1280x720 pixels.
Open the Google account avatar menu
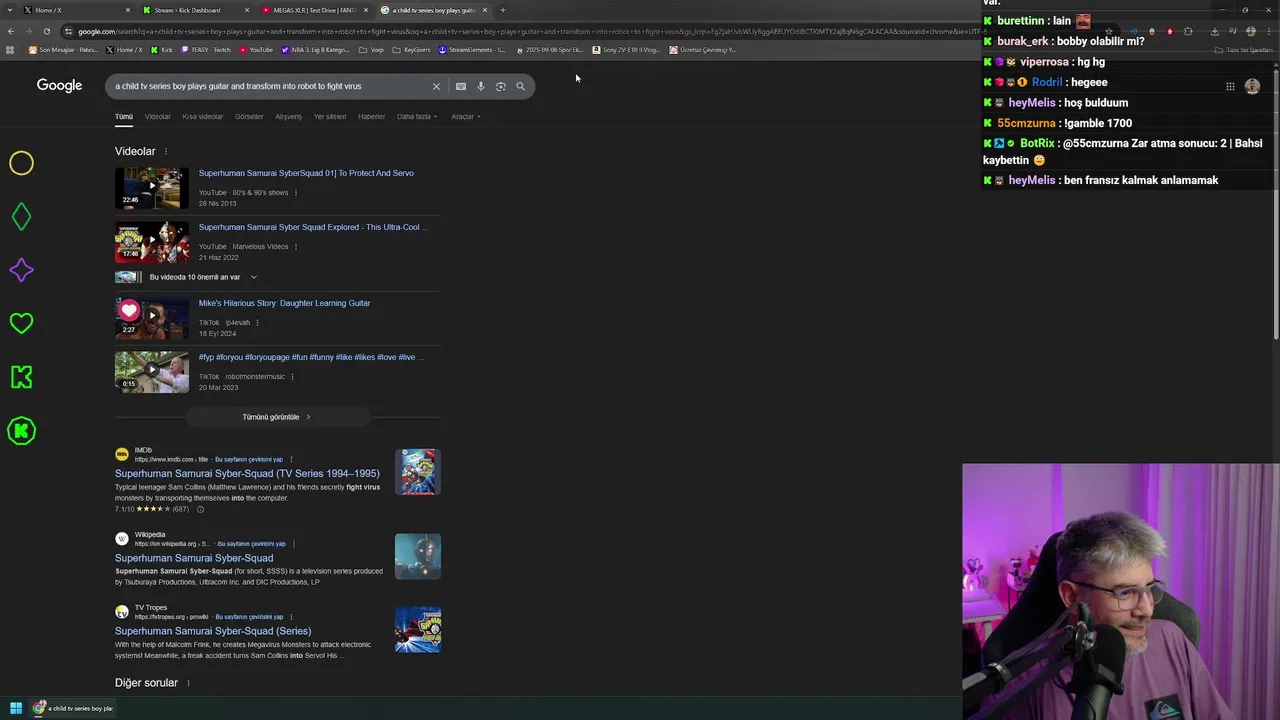click(1252, 86)
